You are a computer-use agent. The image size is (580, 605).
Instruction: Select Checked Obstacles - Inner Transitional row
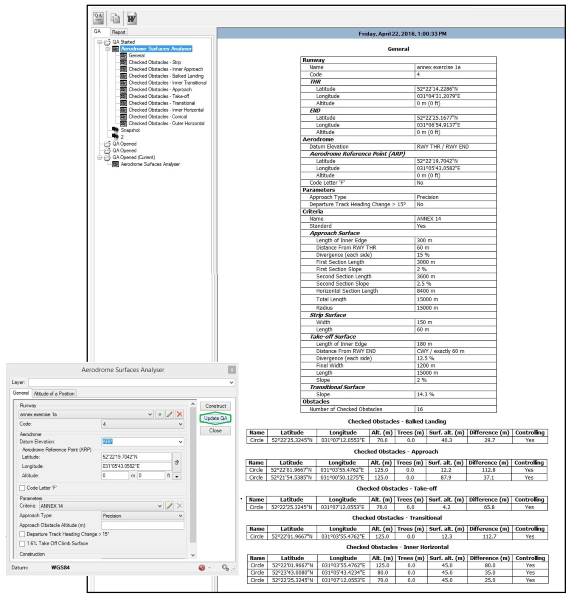tap(167, 83)
